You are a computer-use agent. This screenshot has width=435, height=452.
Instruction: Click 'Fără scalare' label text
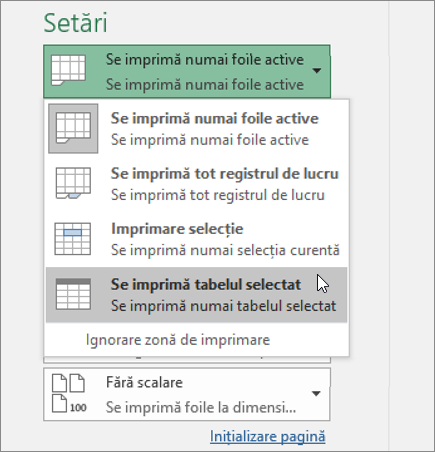144,382
